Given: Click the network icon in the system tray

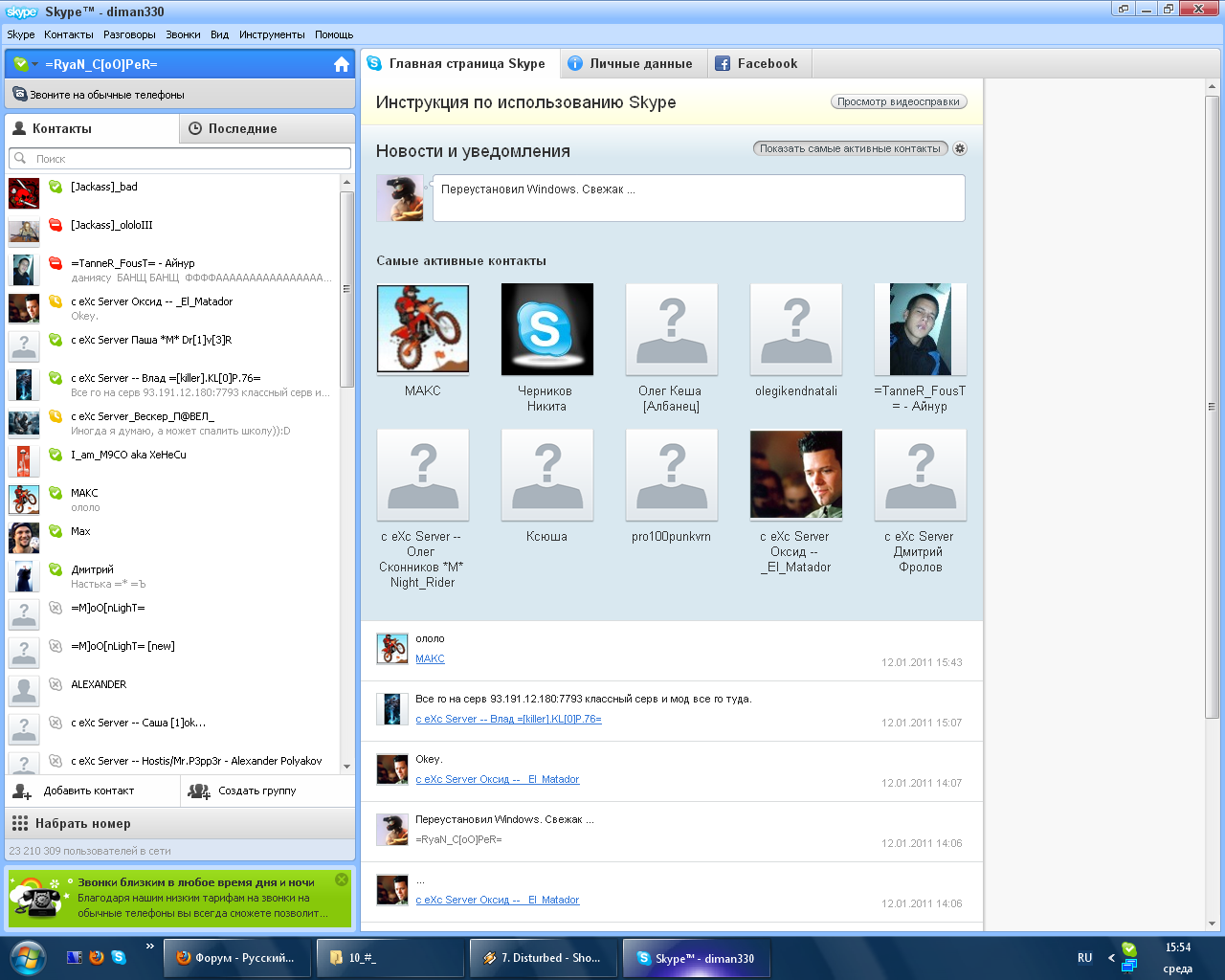Looking at the screenshot, I should (1129, 966).
